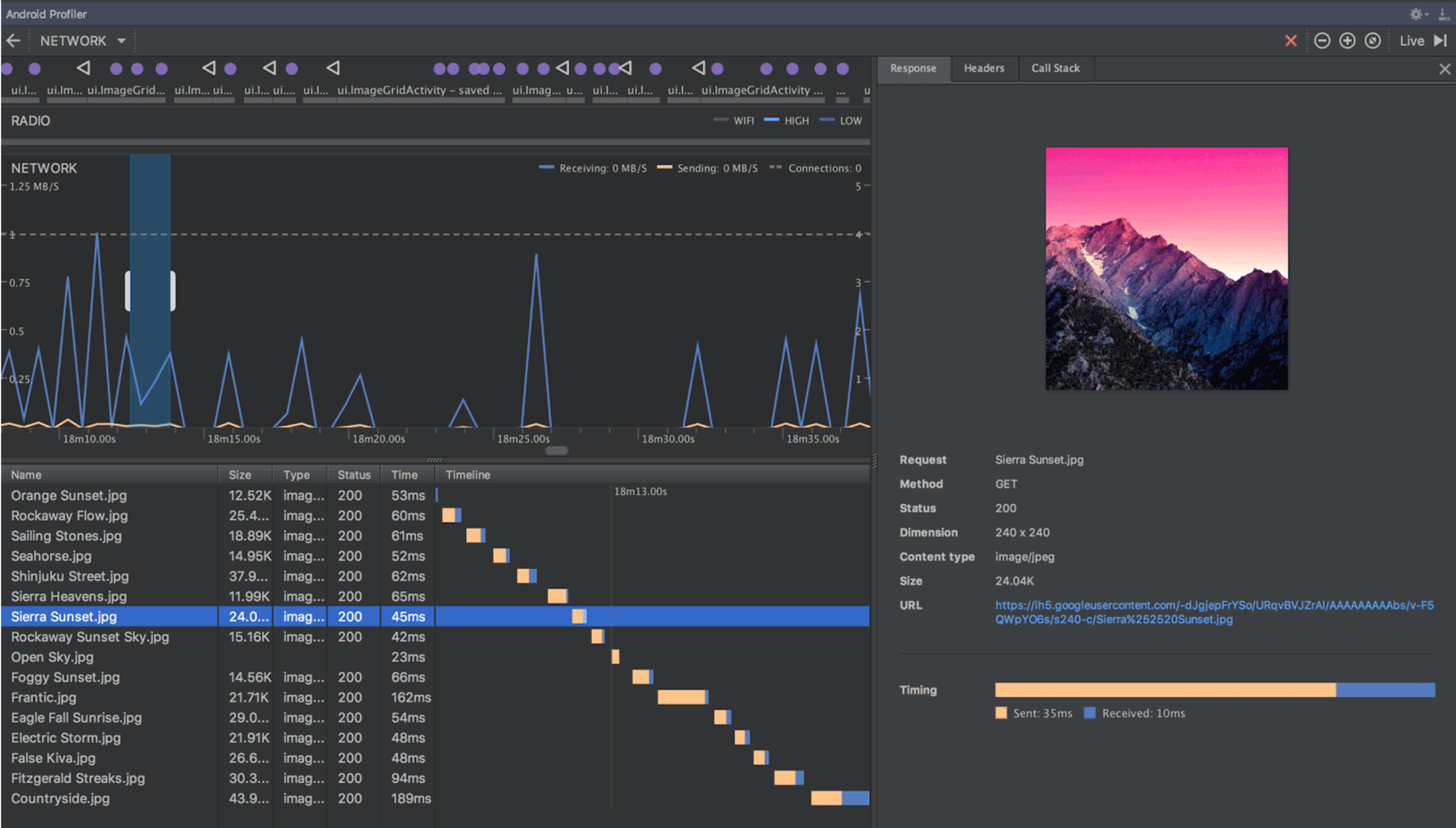Toggle the Live button
The image size is (1456, 828).
(x=1411, y=41)
